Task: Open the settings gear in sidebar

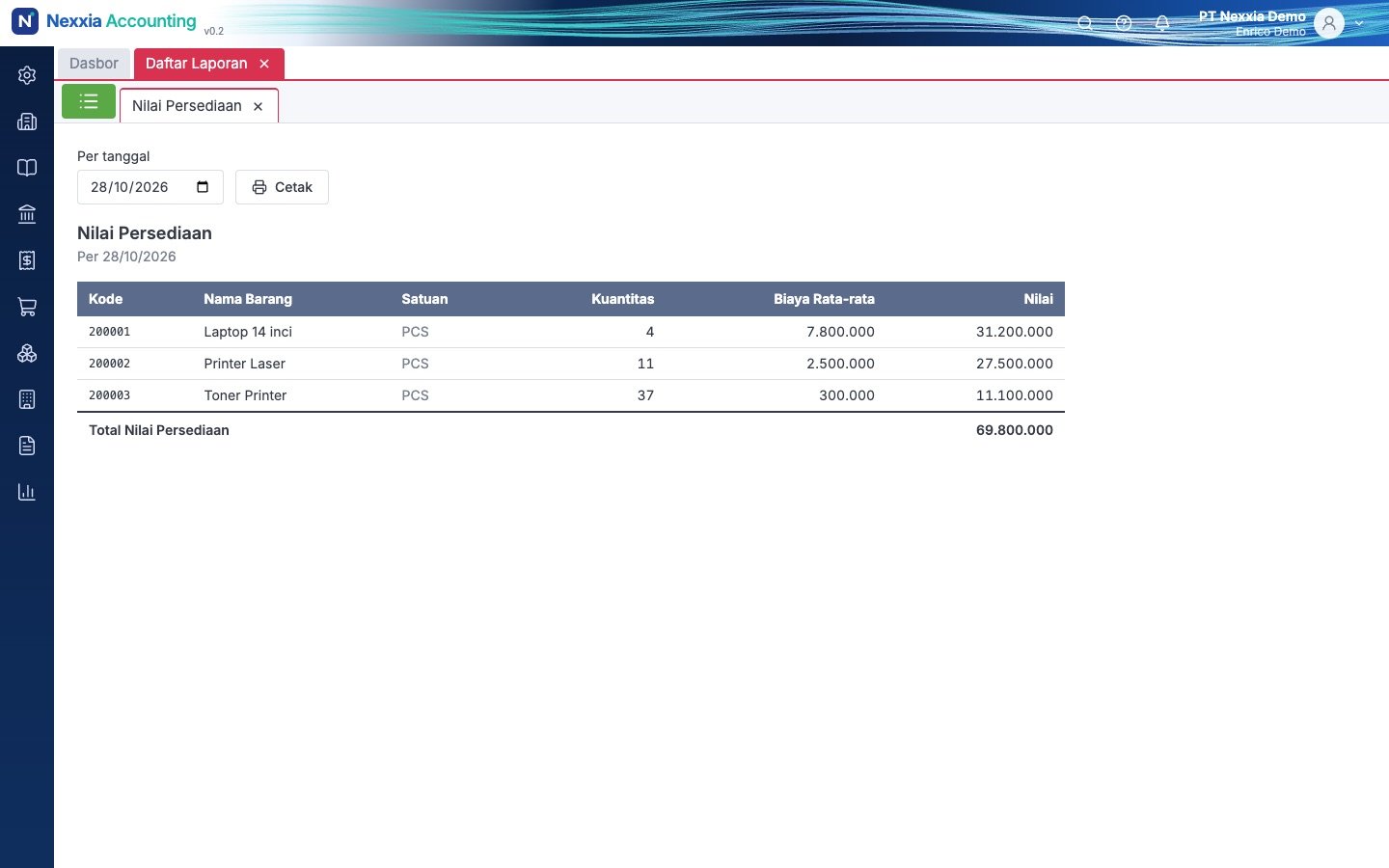Action: pos(27,75)
